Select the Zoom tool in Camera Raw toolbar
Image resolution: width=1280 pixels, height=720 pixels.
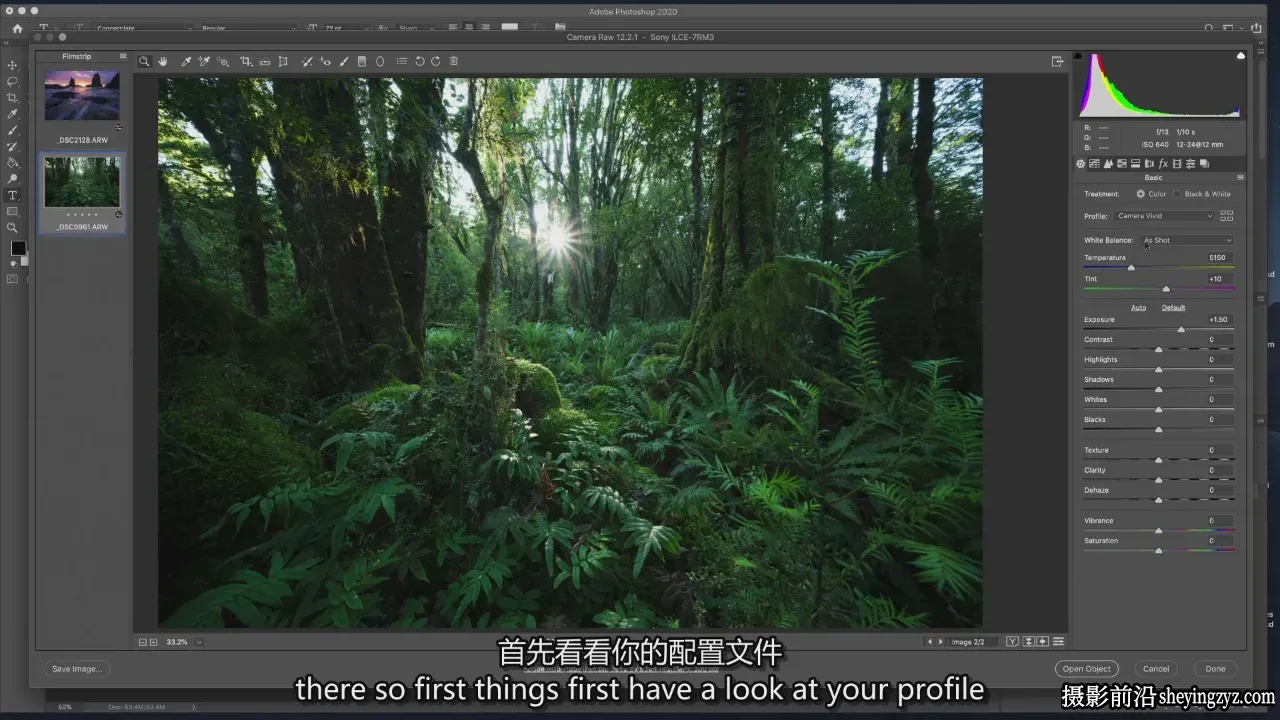pos(143,61)
